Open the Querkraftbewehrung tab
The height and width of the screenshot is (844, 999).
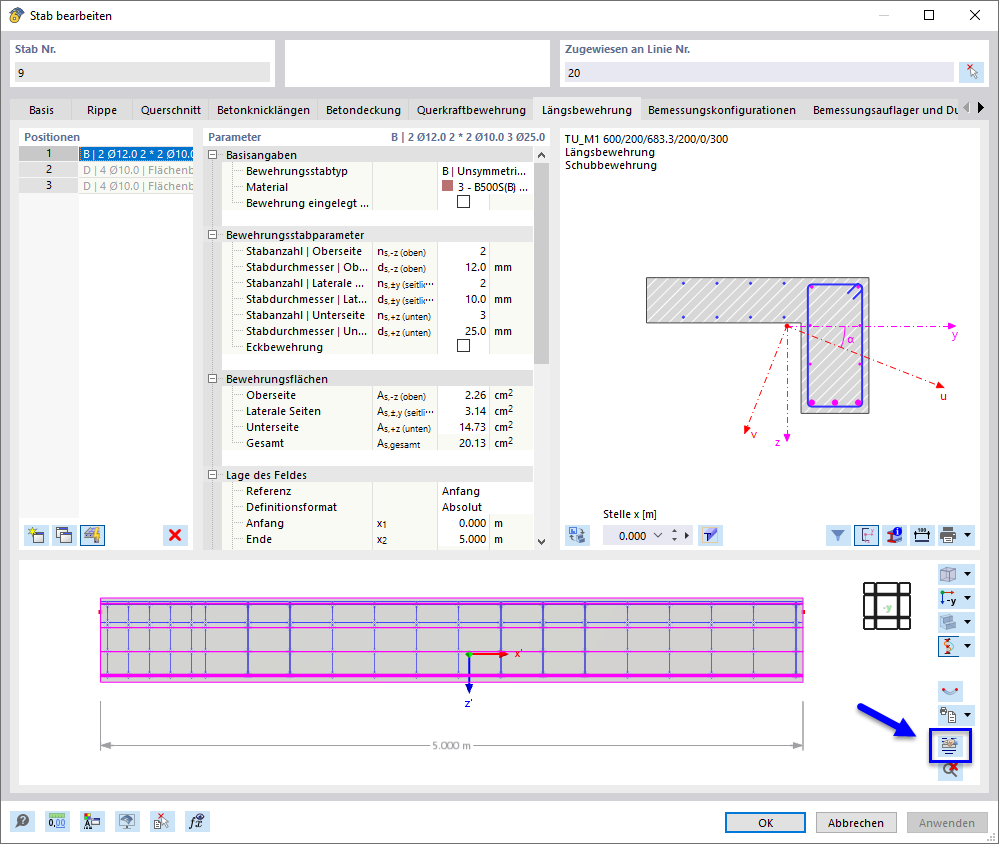tap(471, 110)
